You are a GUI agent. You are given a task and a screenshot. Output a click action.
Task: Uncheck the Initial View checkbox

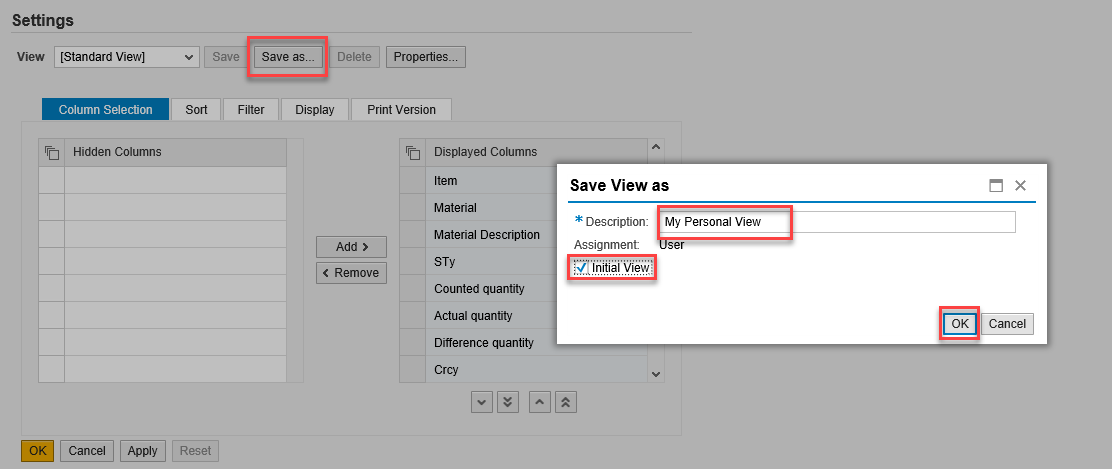click(582, 268)
